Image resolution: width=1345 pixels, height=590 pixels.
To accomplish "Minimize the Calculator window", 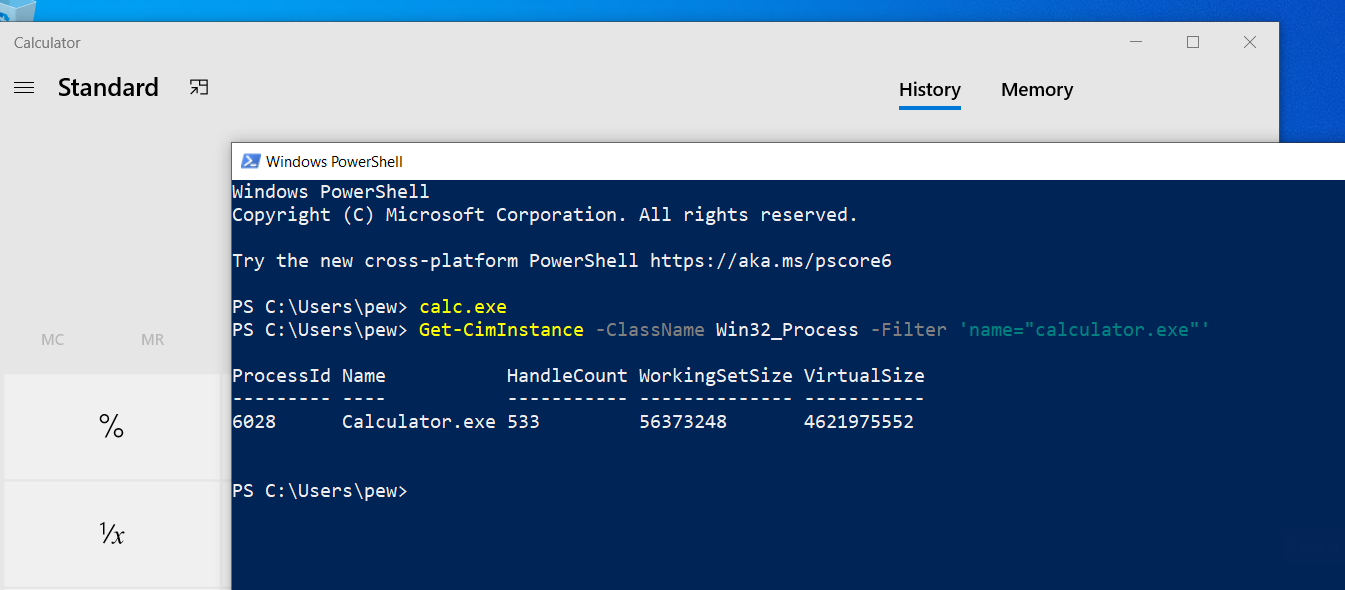I will click(x=1136, y=42).
